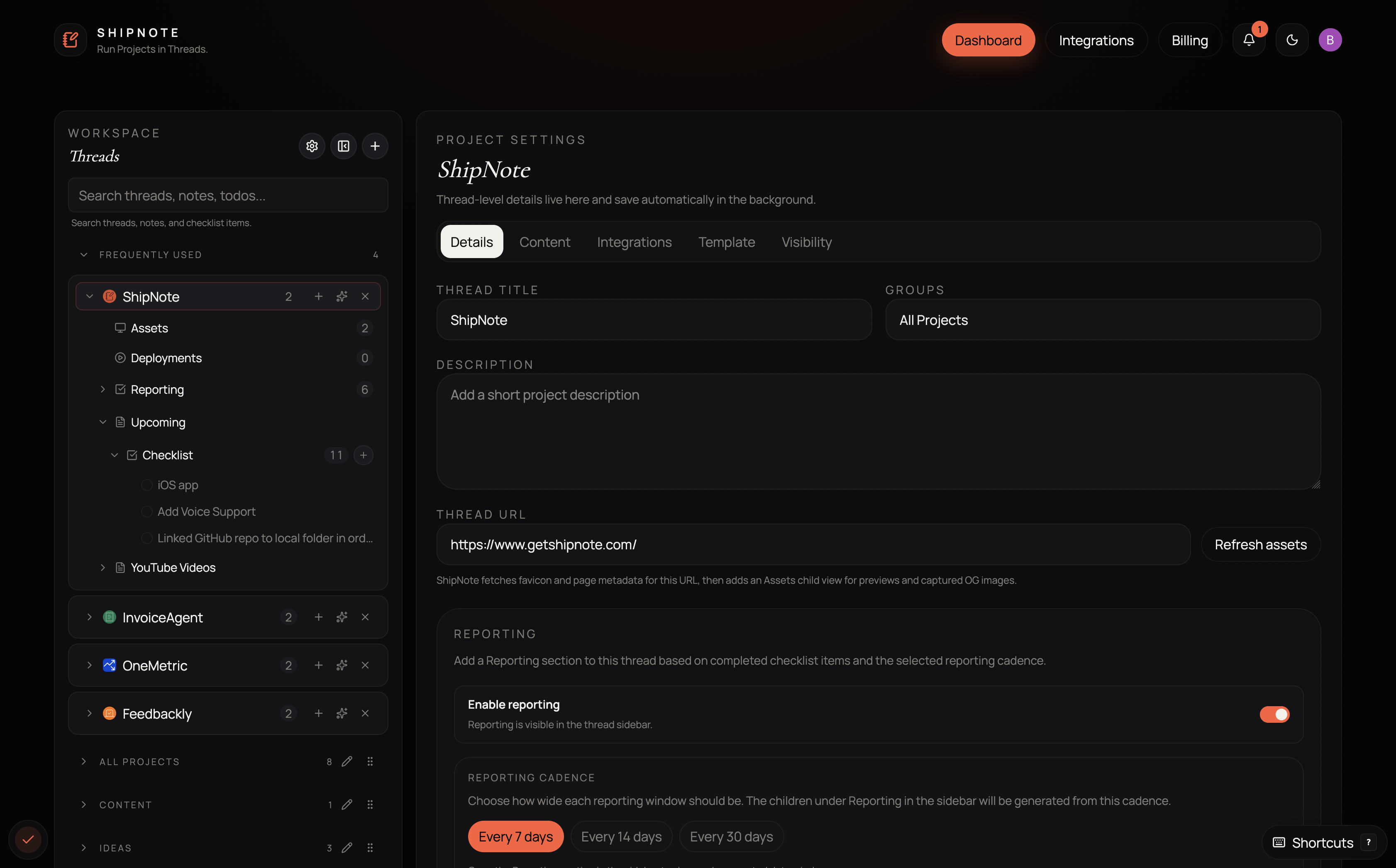The height and width of the screenshot is (868, 1396).
Task: Click Refresh assets button
Action: pyautogui.click(x=1261, y=544)
